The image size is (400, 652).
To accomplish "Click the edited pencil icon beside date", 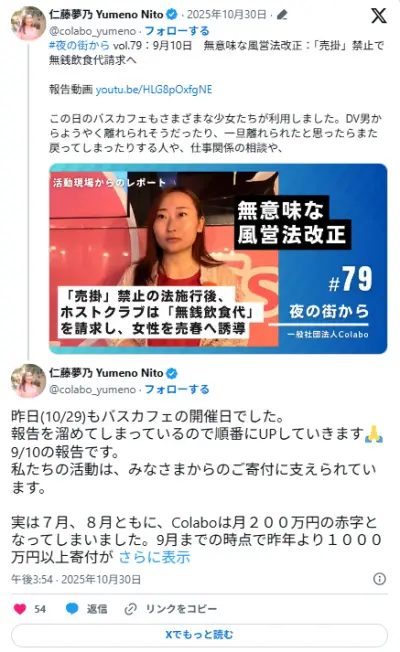I will tap(282, 15).
